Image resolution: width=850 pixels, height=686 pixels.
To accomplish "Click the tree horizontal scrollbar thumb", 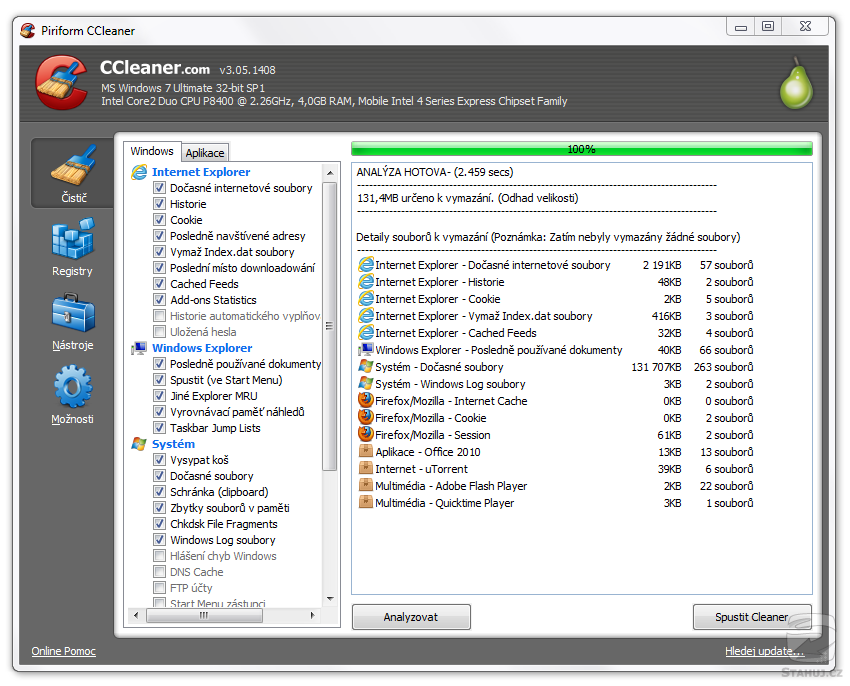I will tap(204, 616).
